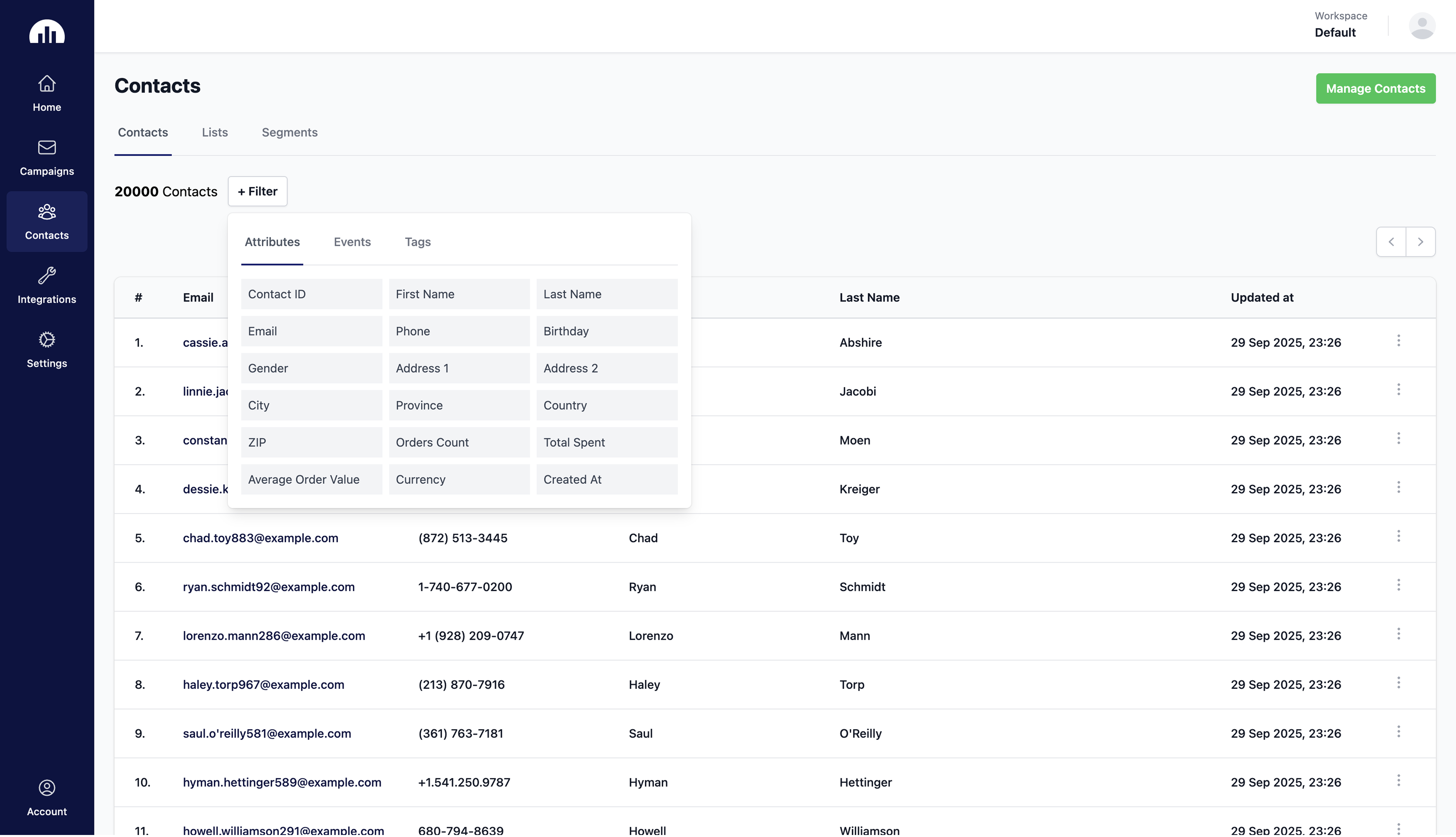Viewport: 1456px width, 837px height.
Task: Open Integrations wrench icon
Action: tap(47, 276)
